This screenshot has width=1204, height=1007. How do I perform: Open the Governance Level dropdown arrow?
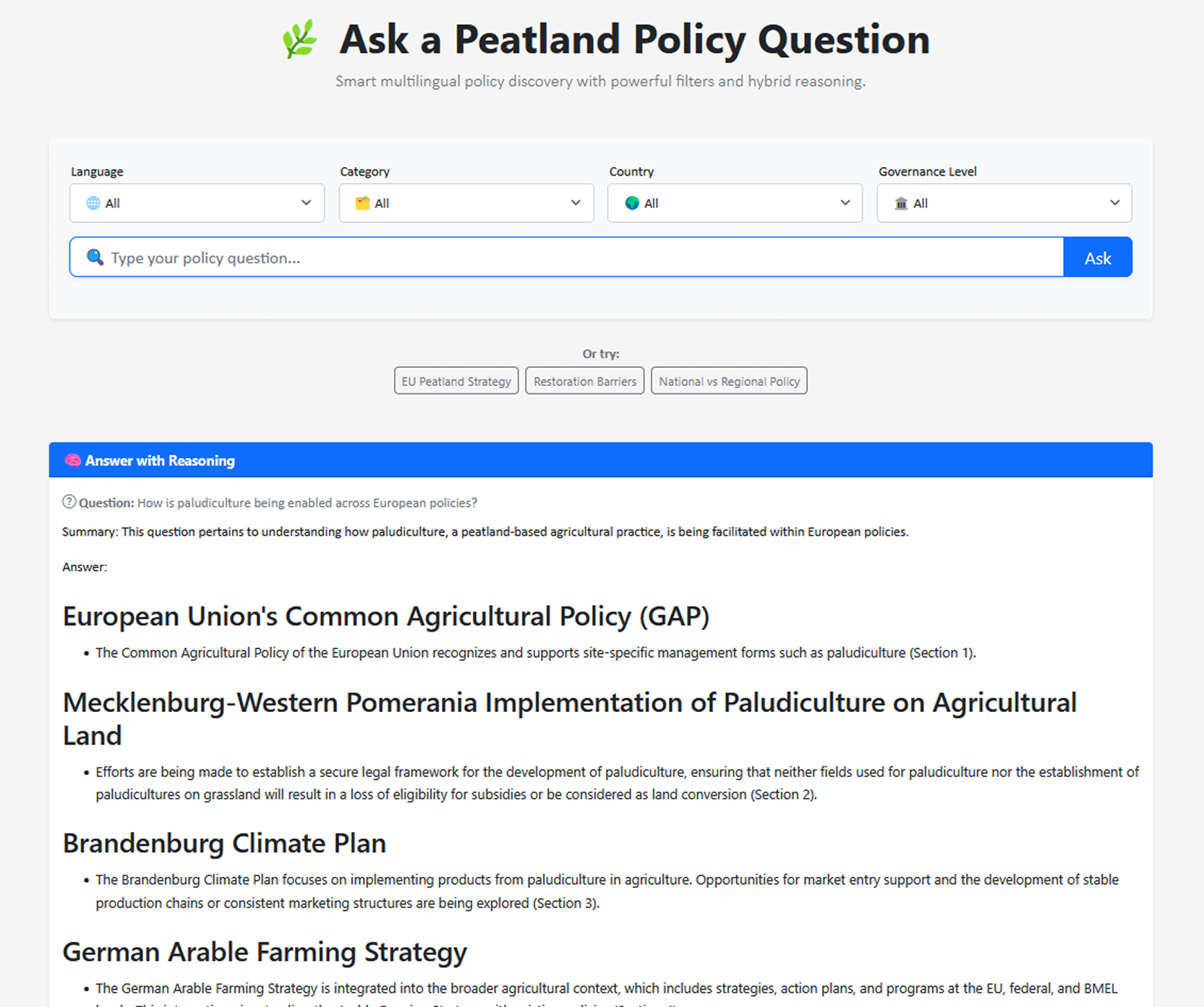[x=1115, y=203]
